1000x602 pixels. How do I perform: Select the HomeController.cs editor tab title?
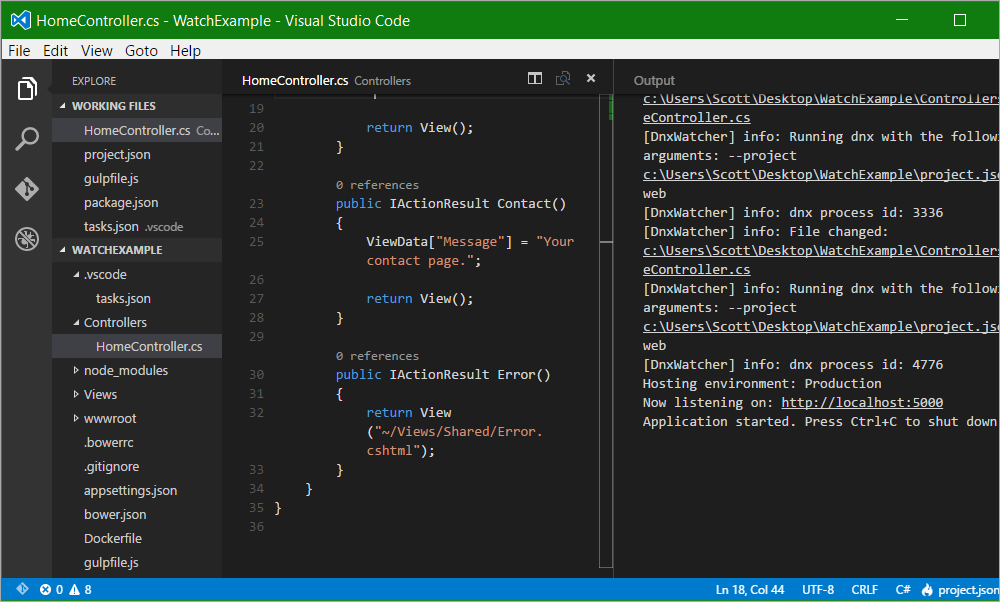tap(295, 80)
